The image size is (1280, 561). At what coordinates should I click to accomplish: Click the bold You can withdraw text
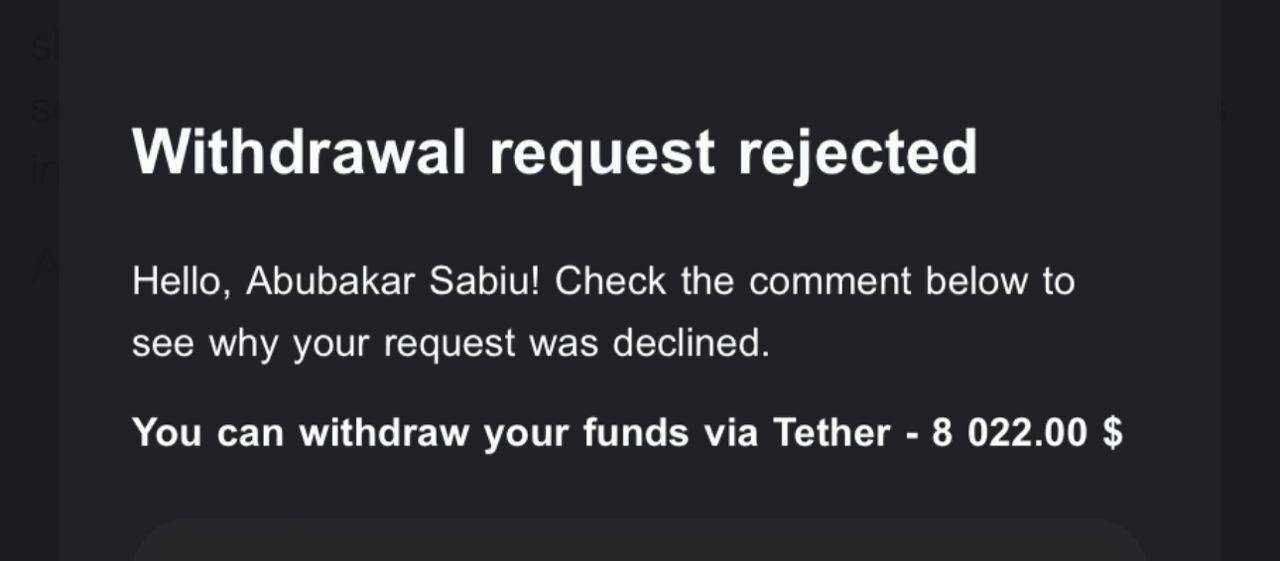(x=300, y=433)
